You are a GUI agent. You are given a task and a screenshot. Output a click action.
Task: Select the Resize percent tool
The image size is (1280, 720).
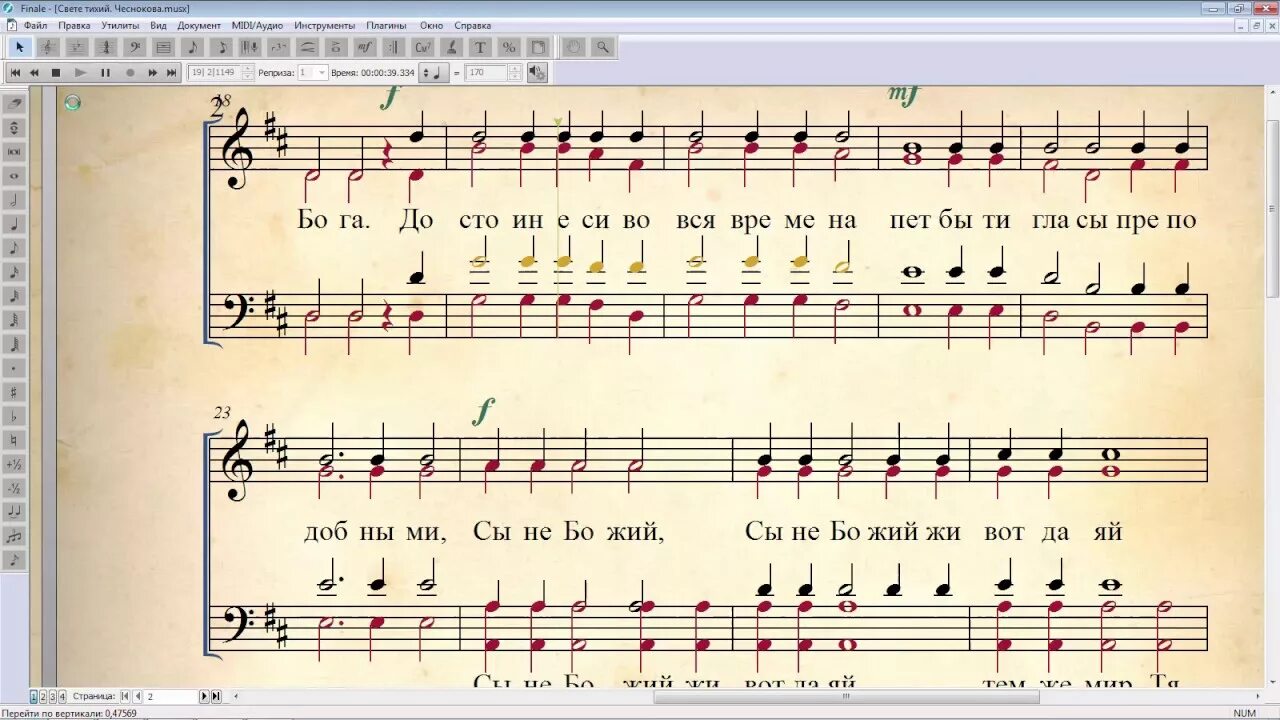click(509, 47)
